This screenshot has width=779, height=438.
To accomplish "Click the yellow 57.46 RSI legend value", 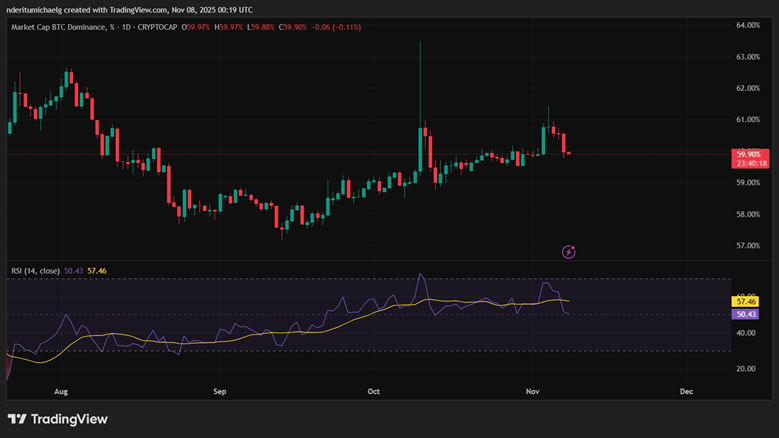I will pyautogui.click(x=97, y=270).
